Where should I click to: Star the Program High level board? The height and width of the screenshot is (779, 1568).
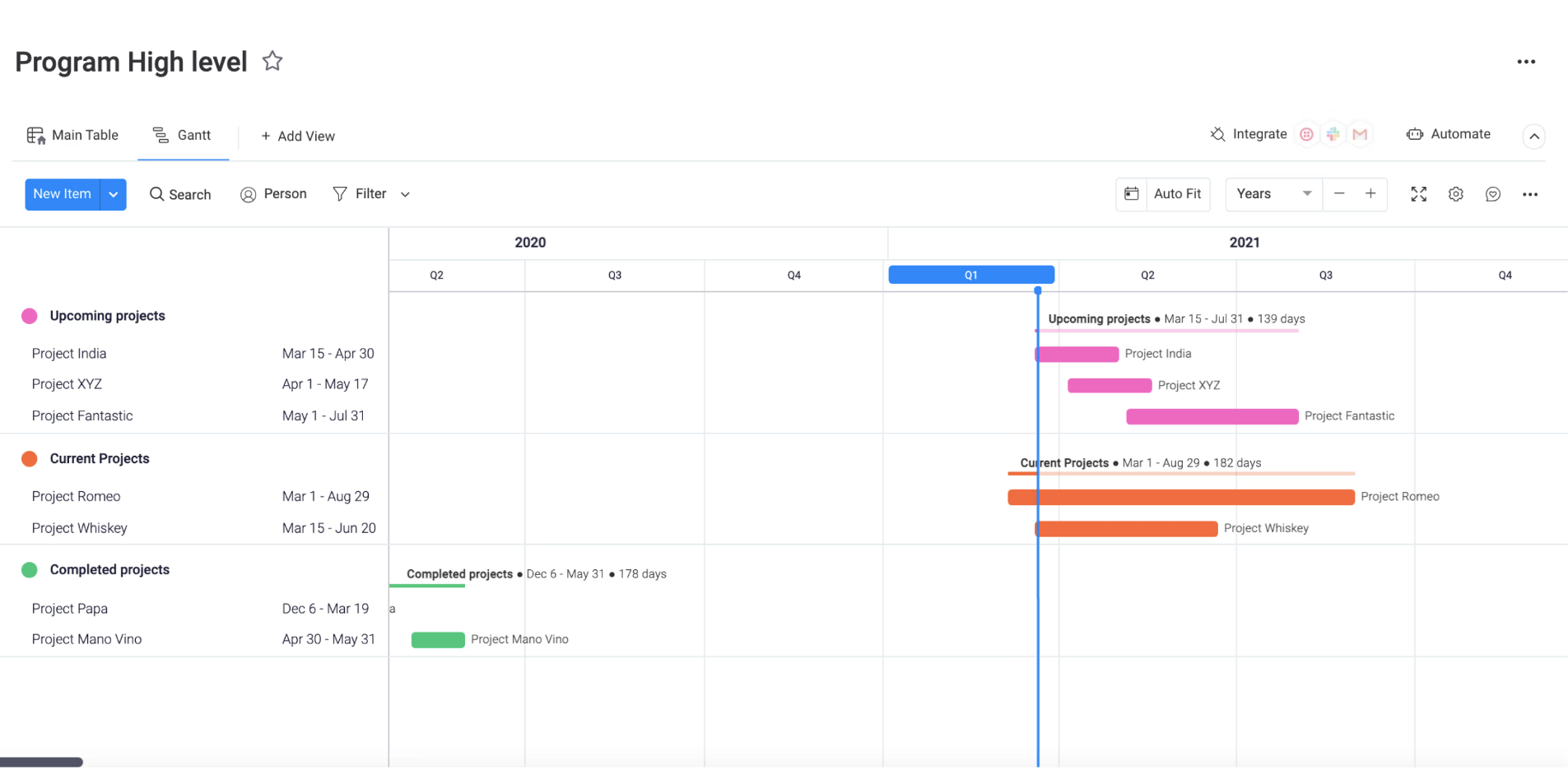point(272,62)
